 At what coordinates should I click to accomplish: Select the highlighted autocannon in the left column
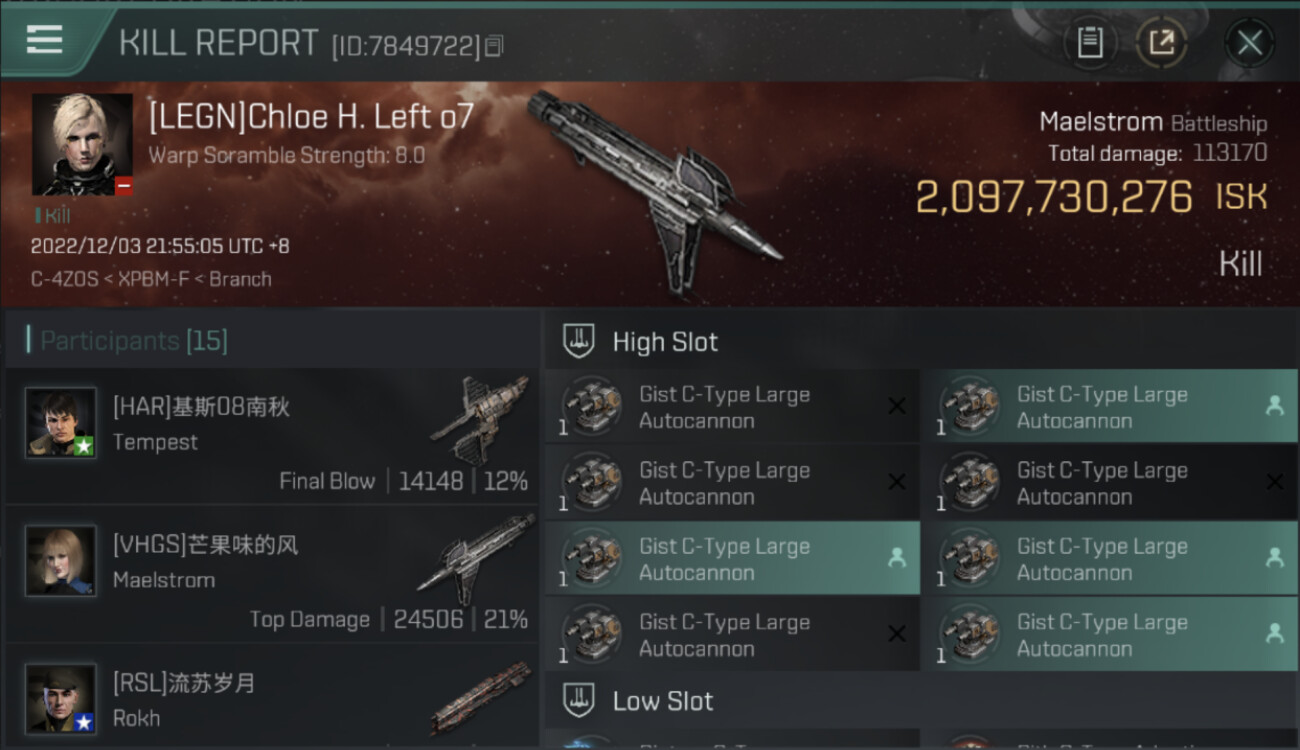(732, 558)
